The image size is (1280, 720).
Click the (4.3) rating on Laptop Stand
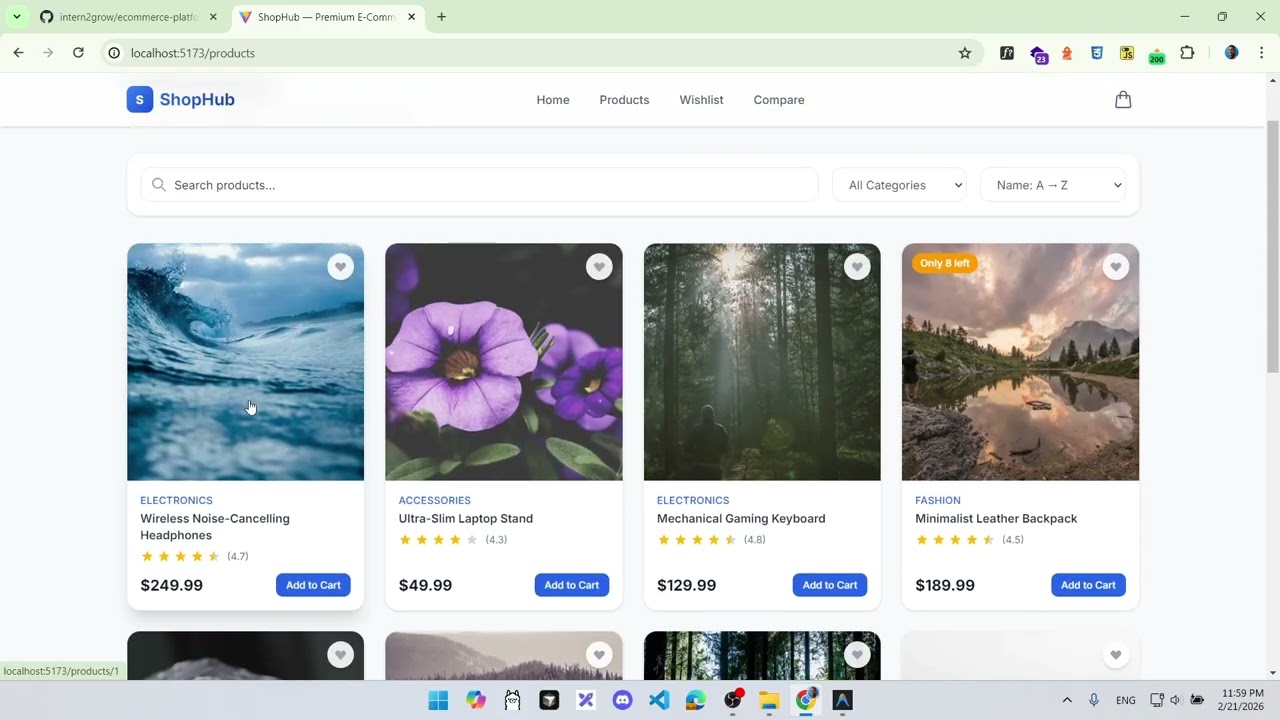pos(496,540)
